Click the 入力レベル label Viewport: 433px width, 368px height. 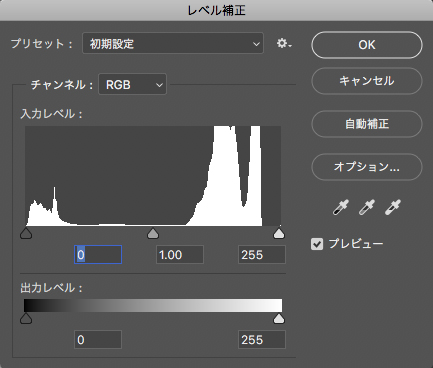pyautogui.click(x=51, y=114)
